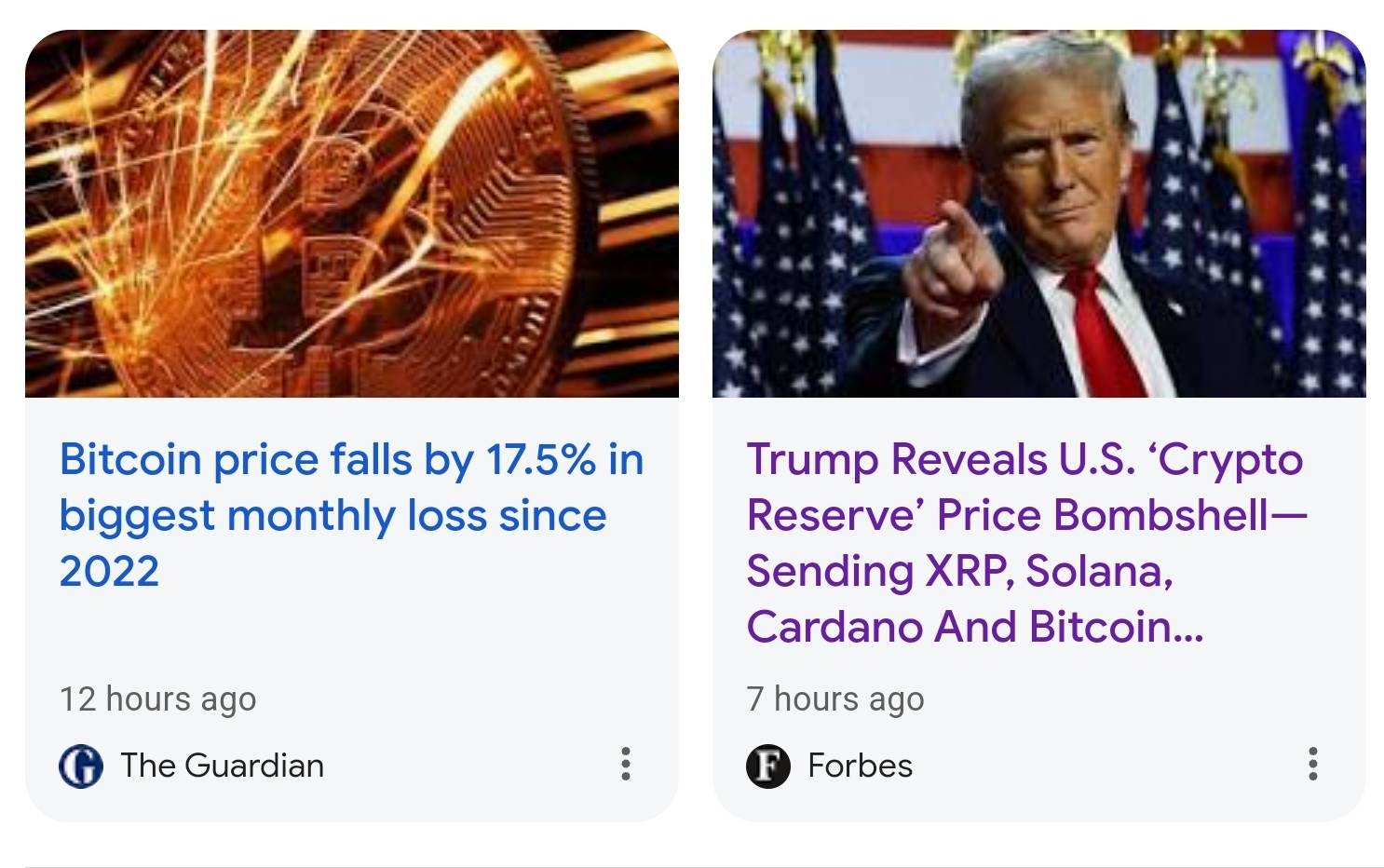Click the Forbes logo icon
Viewport: 1384px width, 868px height.
click(768, 766)
